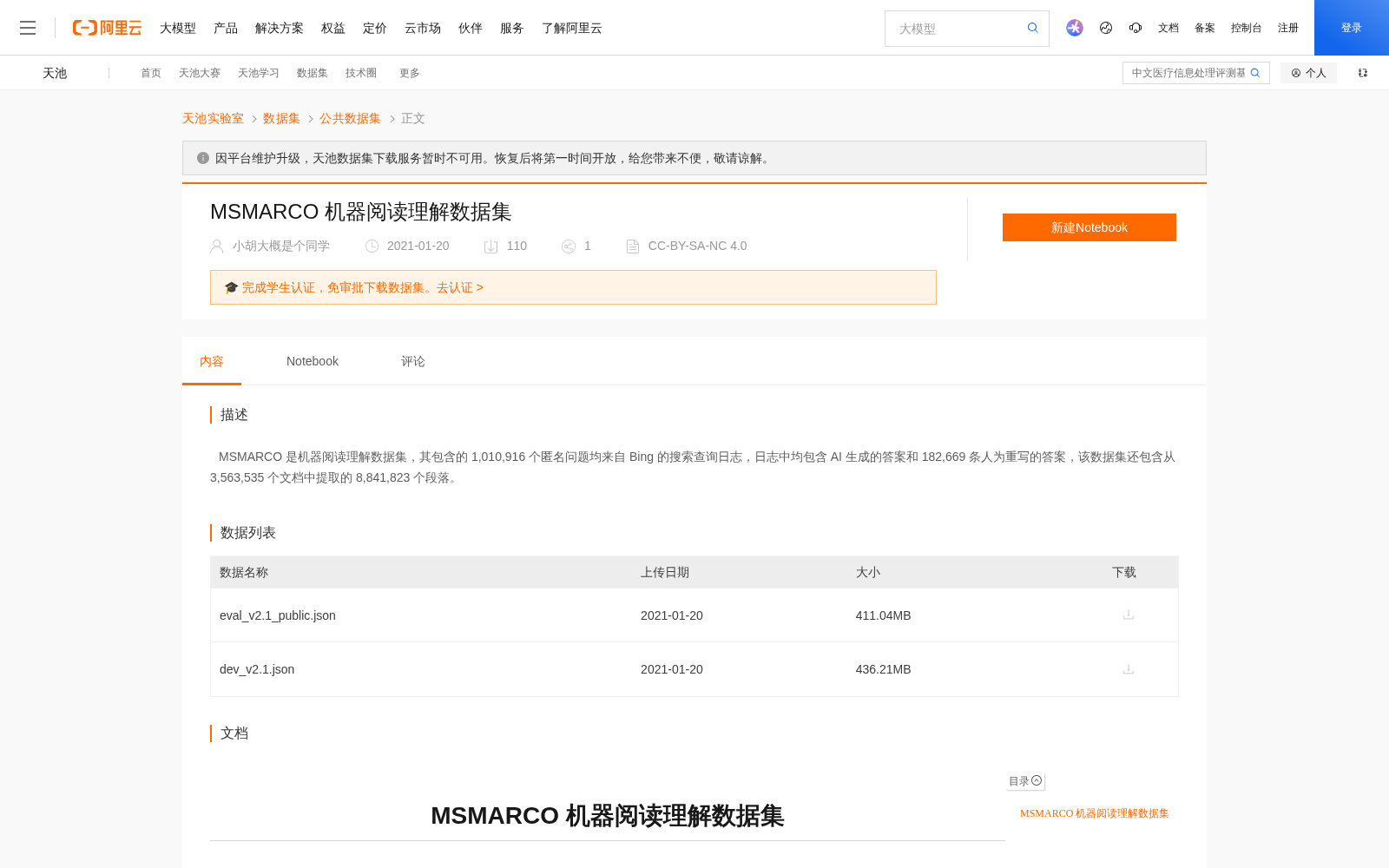
Task: Click 上传日期 column header
Action: 665,572
